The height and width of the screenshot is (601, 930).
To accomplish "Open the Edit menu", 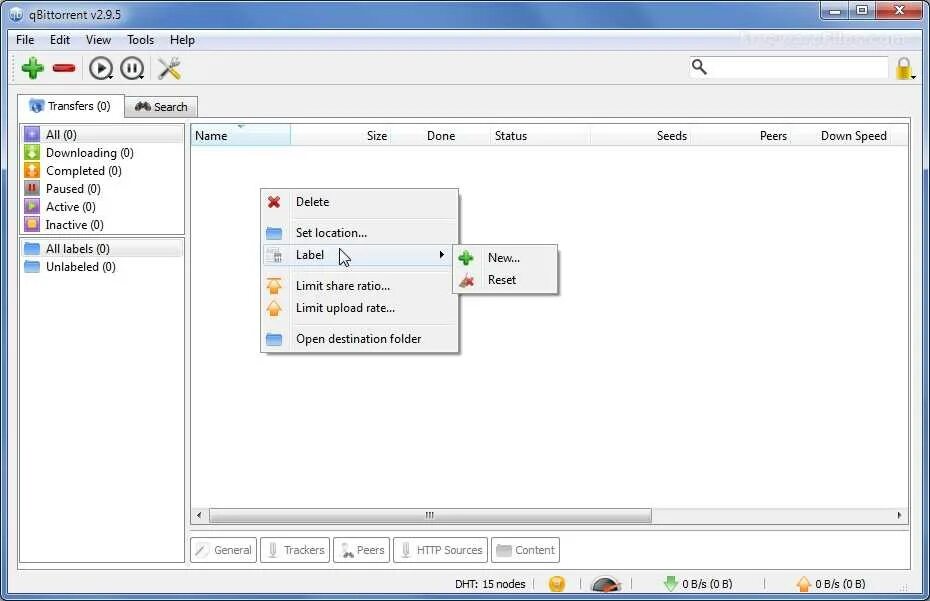I will [60, 40].
